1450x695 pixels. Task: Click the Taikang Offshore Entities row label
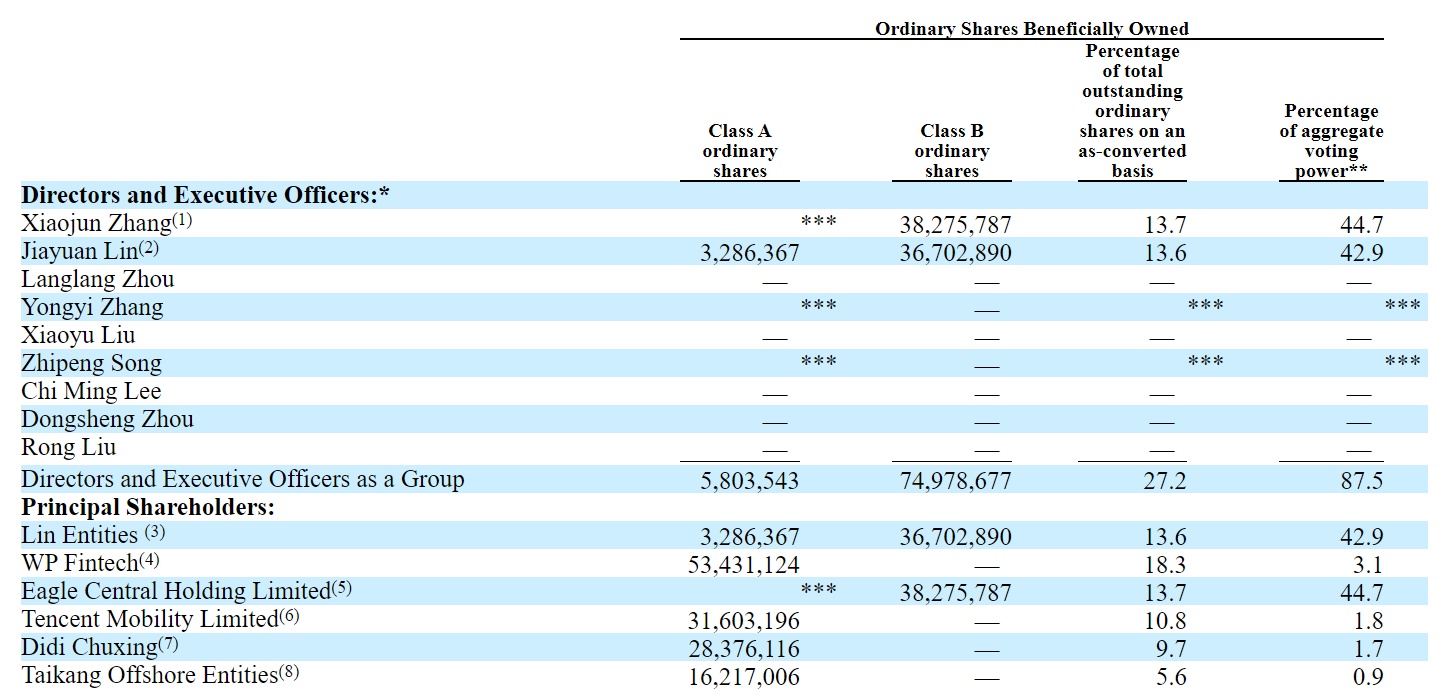[x=148, y=676]
